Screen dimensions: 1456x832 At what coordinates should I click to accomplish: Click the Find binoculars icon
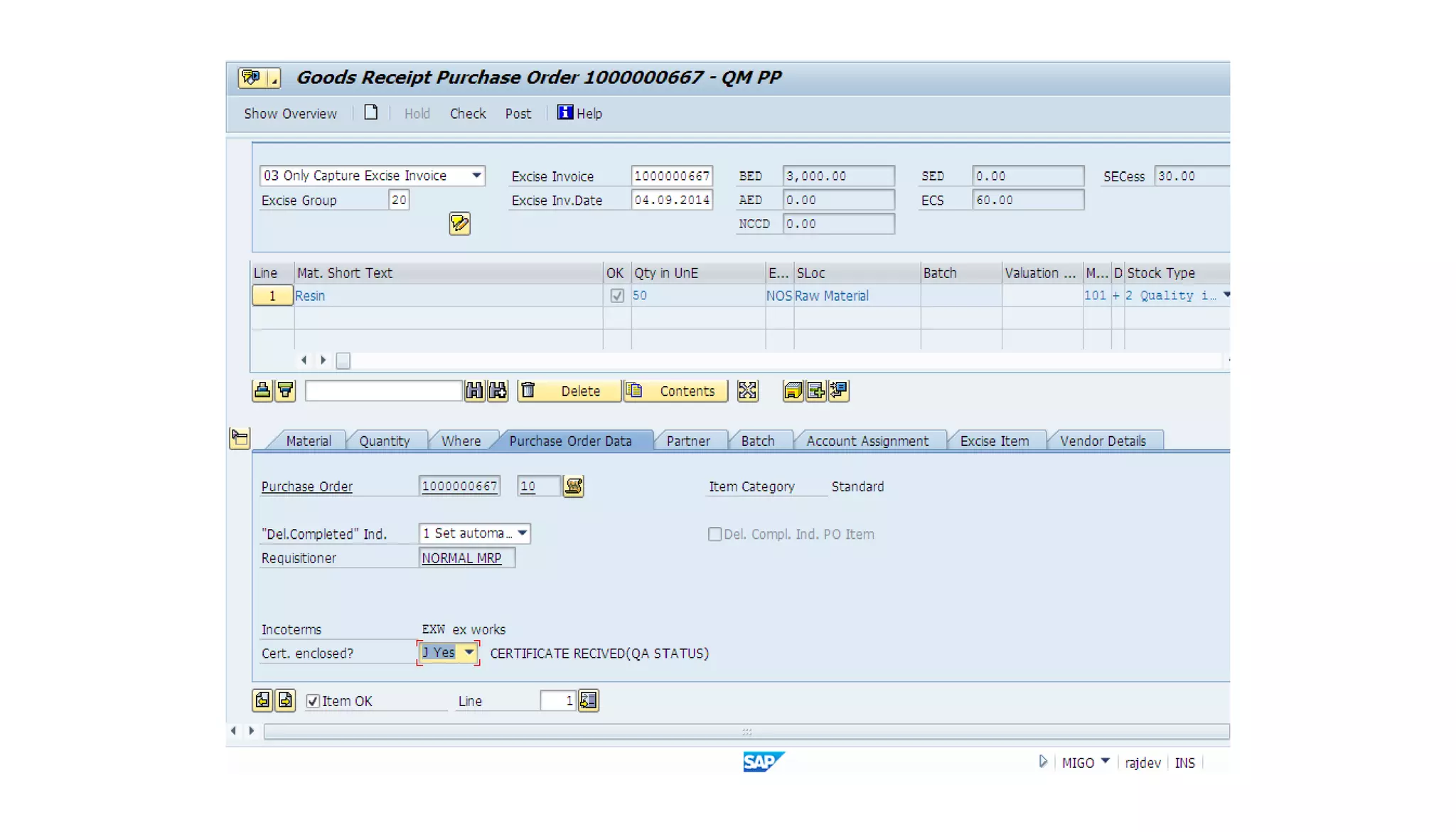474,390
